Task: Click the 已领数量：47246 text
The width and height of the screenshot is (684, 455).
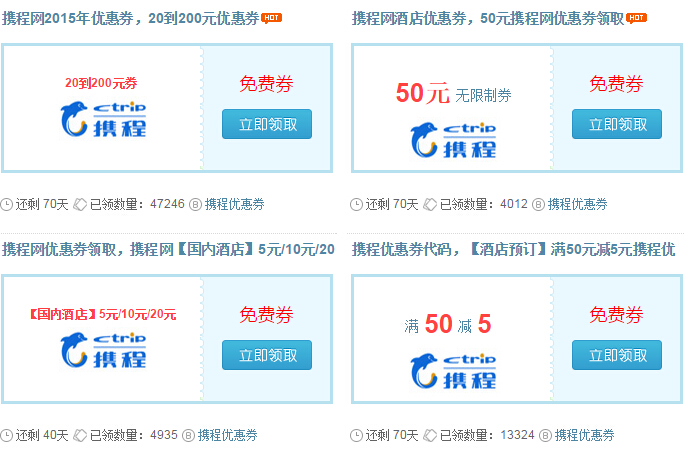Action: pos(137,204)
